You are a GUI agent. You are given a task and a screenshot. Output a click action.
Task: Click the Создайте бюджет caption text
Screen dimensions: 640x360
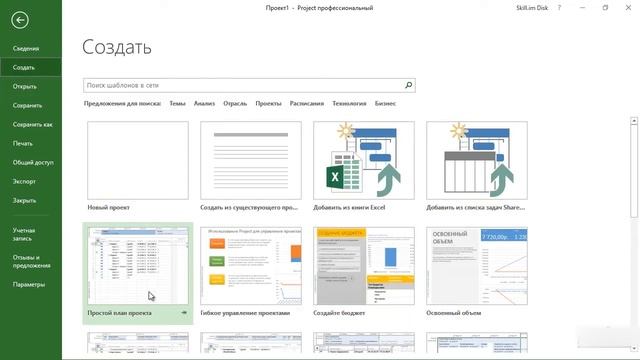coord(339,313)
